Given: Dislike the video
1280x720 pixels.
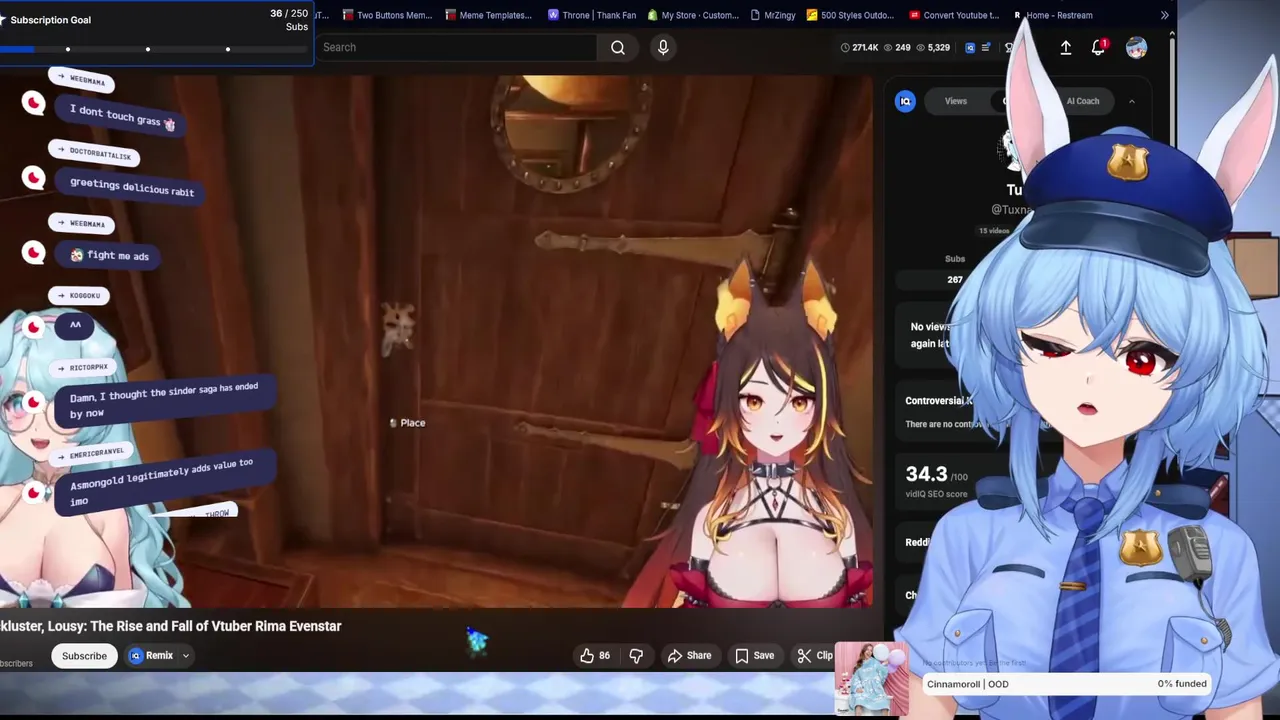Looking at the screenshot, I should [636, 655].
